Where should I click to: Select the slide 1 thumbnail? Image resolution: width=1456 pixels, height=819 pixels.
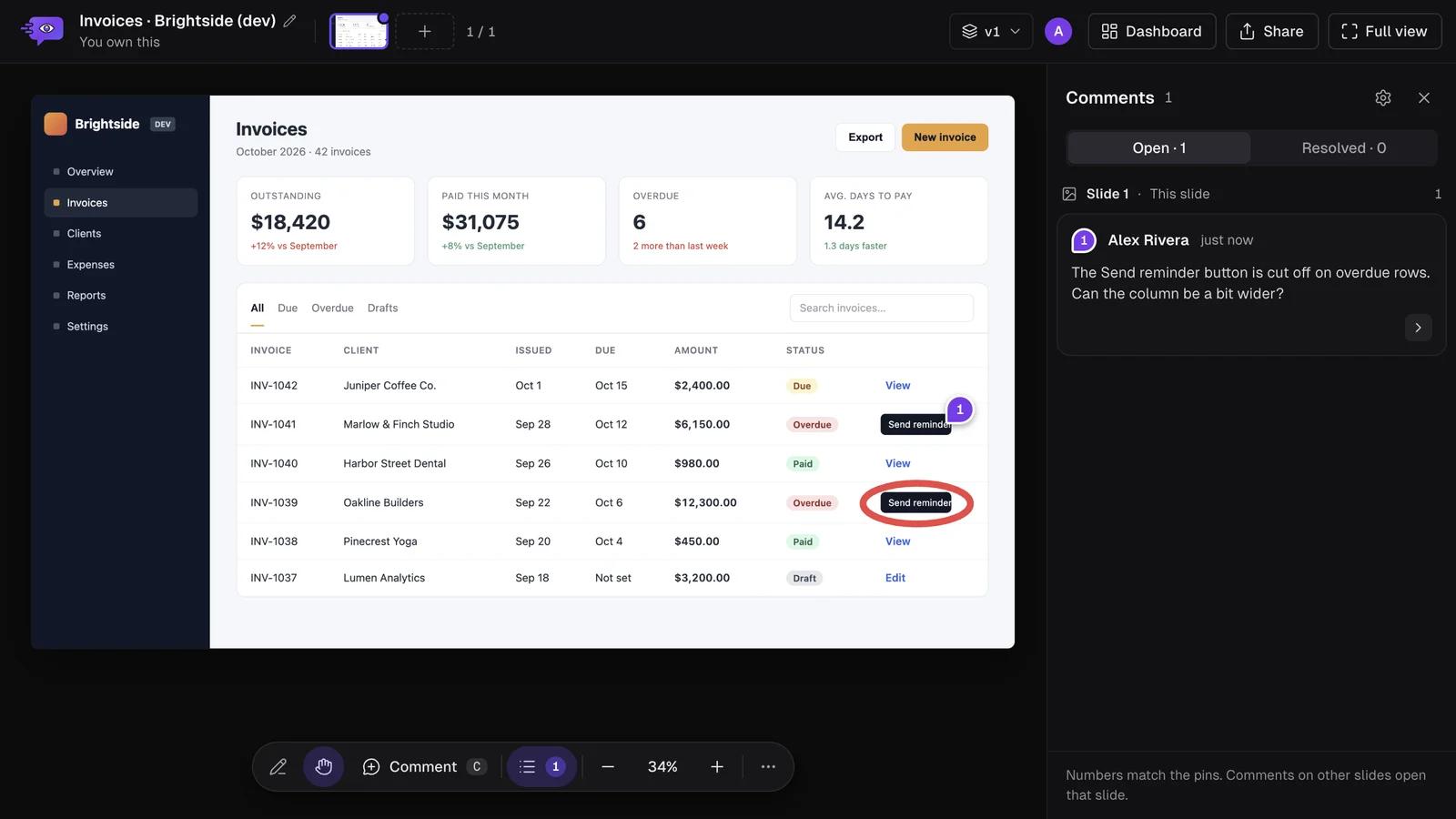pyautogui.click(x=359, y=31)
